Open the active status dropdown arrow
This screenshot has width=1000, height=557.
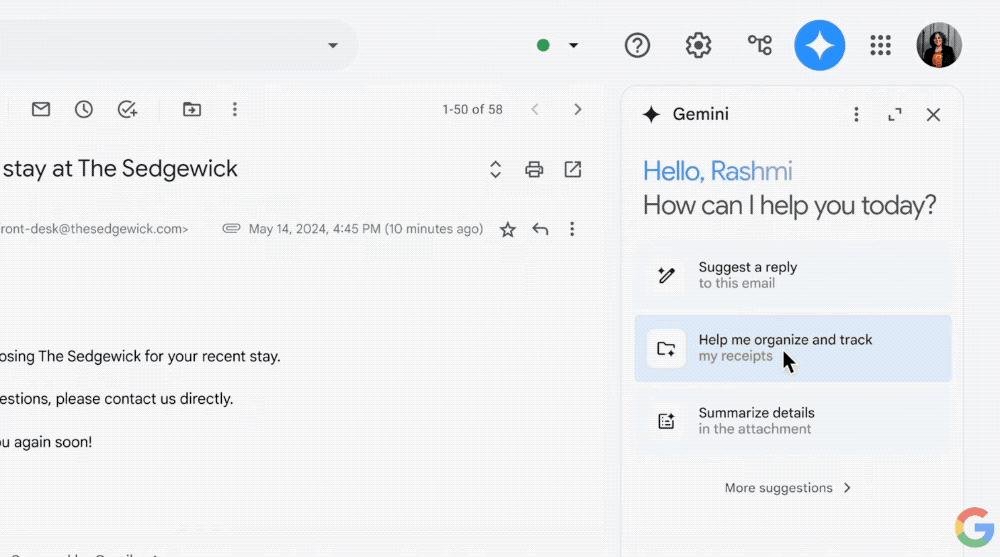point(573,45)
